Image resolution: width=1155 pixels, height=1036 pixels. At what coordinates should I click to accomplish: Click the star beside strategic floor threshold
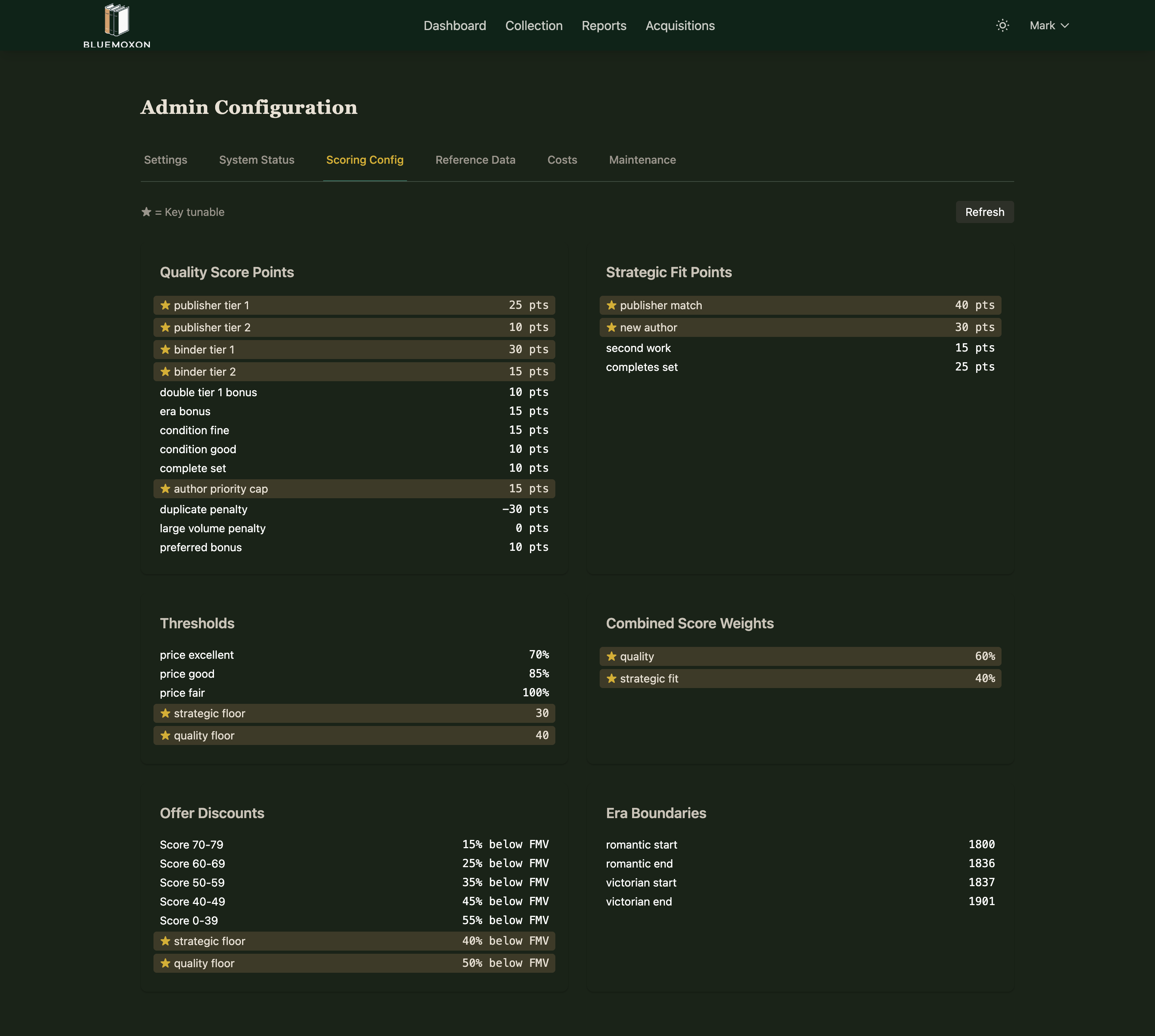click(x=165, y=713)
